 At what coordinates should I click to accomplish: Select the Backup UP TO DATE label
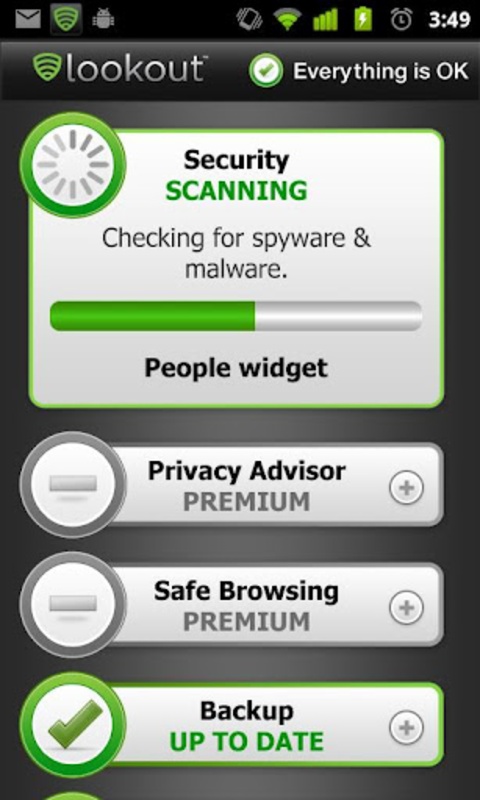246,742
